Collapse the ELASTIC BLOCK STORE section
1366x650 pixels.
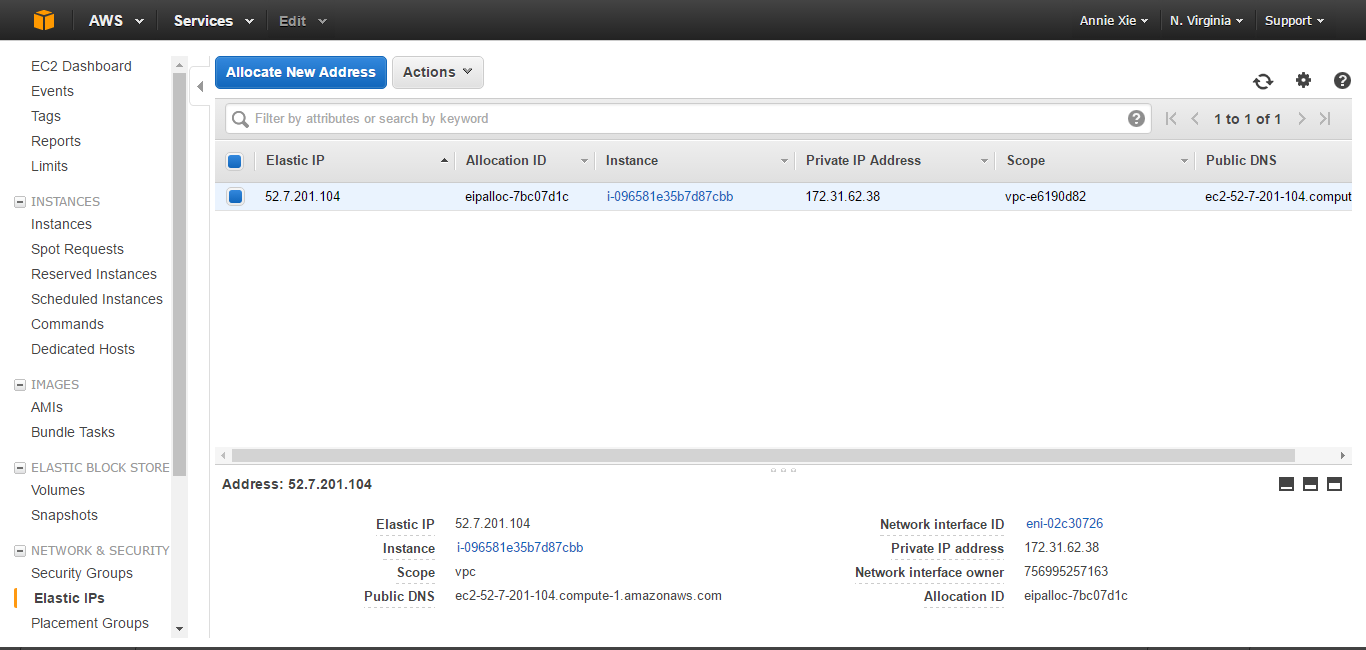pos(19,468)
